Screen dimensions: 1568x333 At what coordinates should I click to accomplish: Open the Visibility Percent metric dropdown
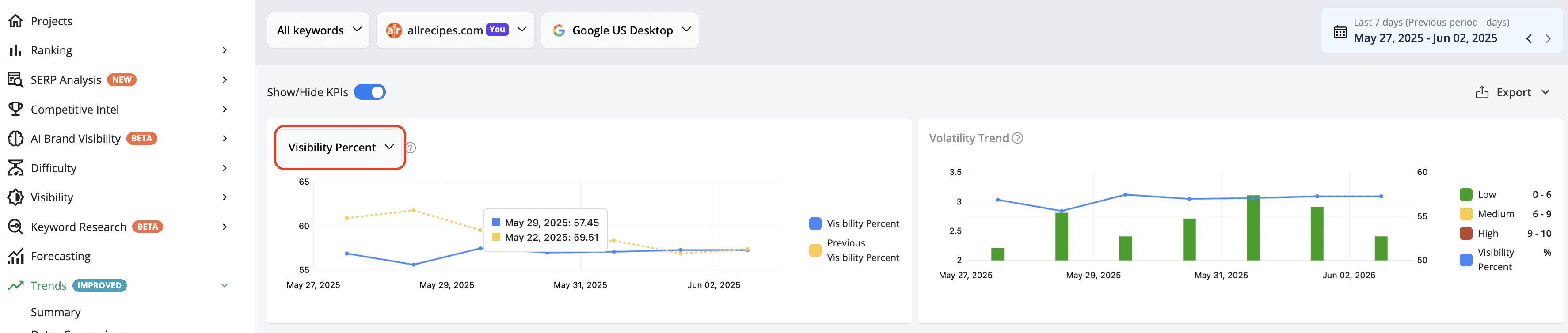point(340,148)
